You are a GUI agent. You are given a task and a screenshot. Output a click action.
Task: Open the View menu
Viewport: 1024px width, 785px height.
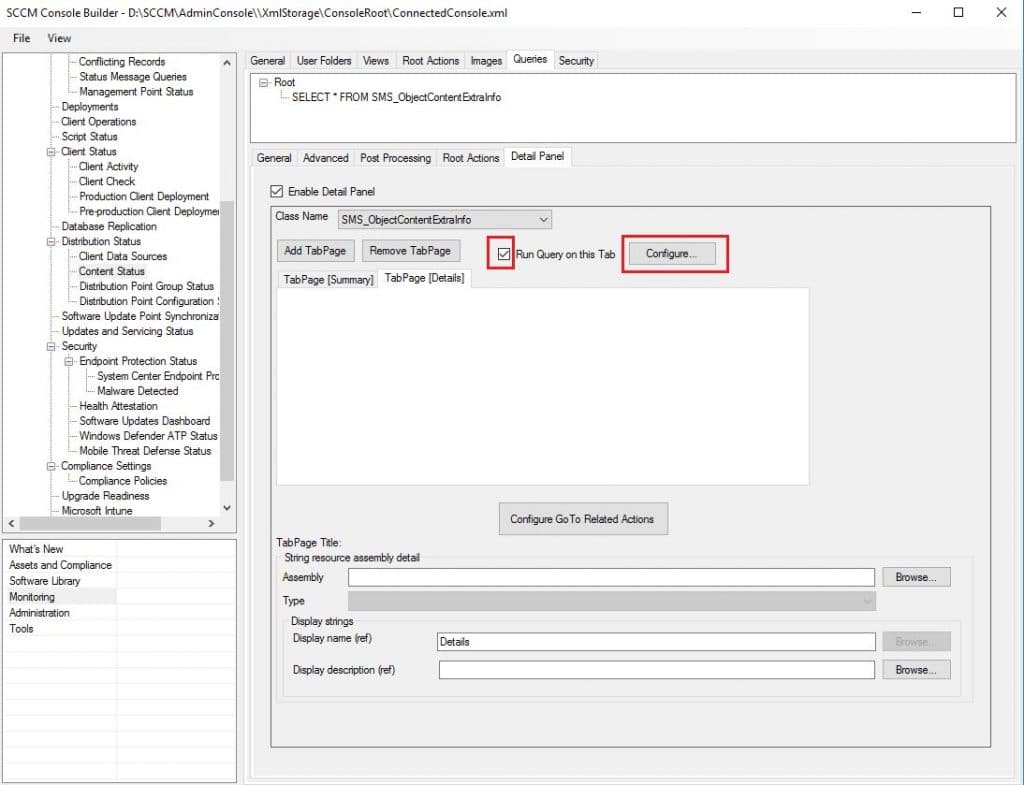point(58,38)
